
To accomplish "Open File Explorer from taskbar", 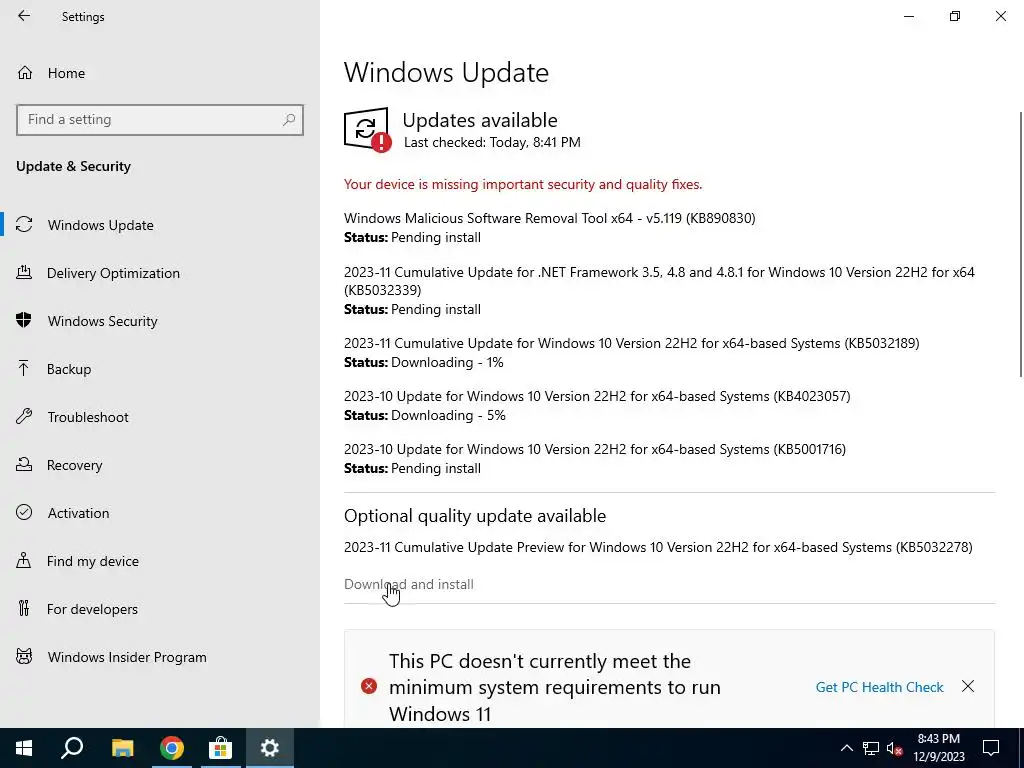I will pyautogui.click(x=122, y=748).
